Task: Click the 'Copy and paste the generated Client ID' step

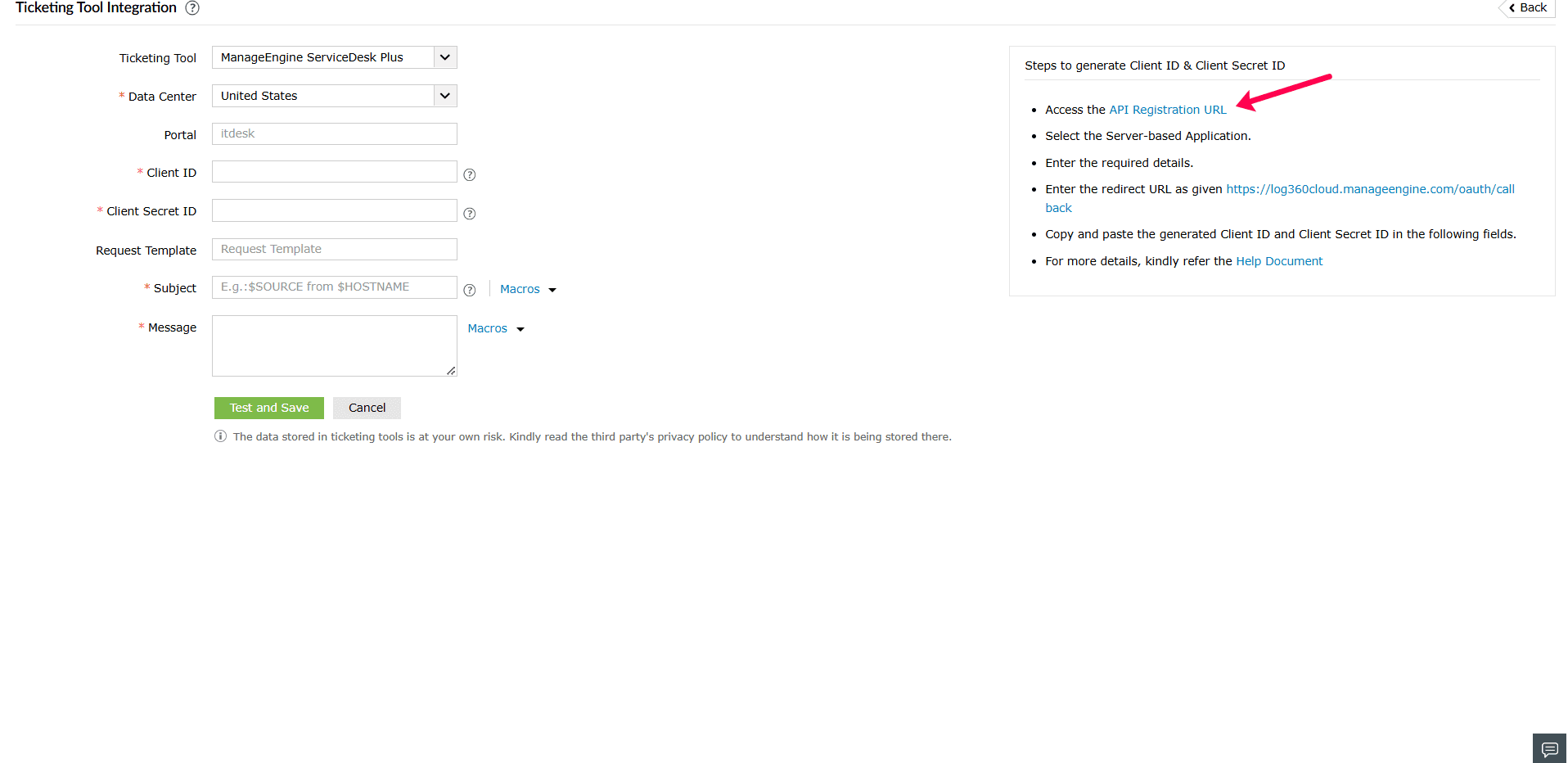Action: [x=1281, y=234]
